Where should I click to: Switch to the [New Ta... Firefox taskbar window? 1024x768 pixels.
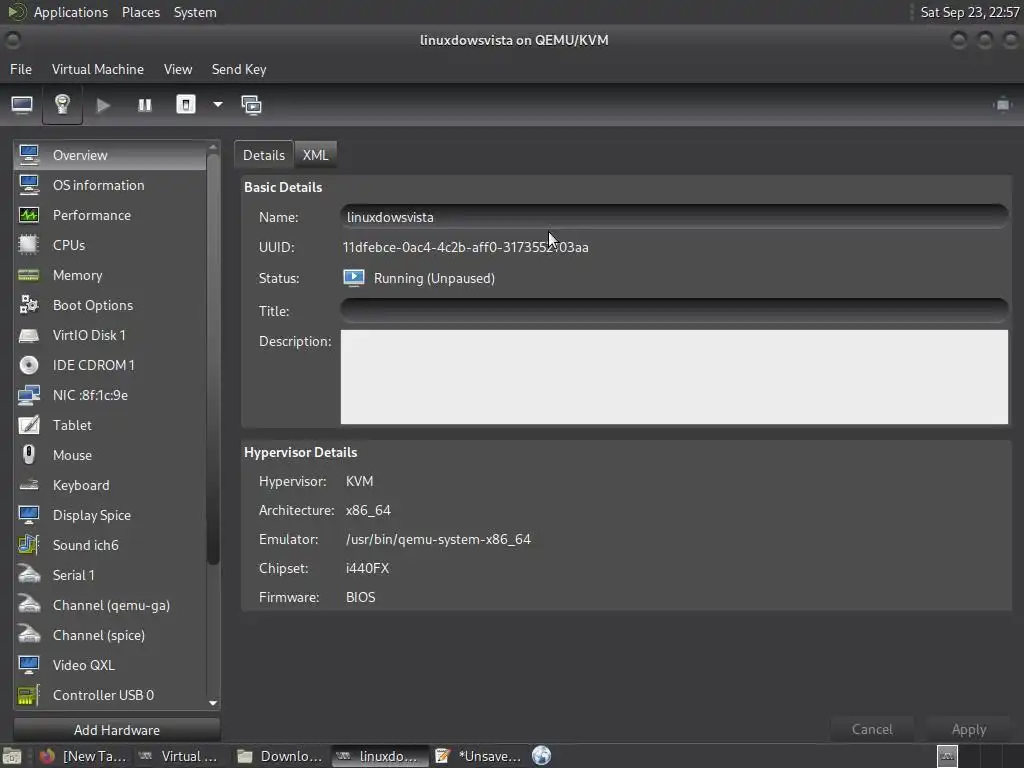click(82, 756)
